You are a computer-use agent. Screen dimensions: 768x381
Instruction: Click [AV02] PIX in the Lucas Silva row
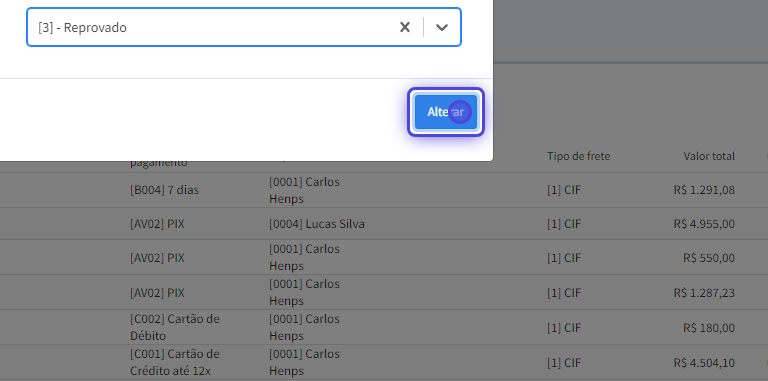(157, 224)
